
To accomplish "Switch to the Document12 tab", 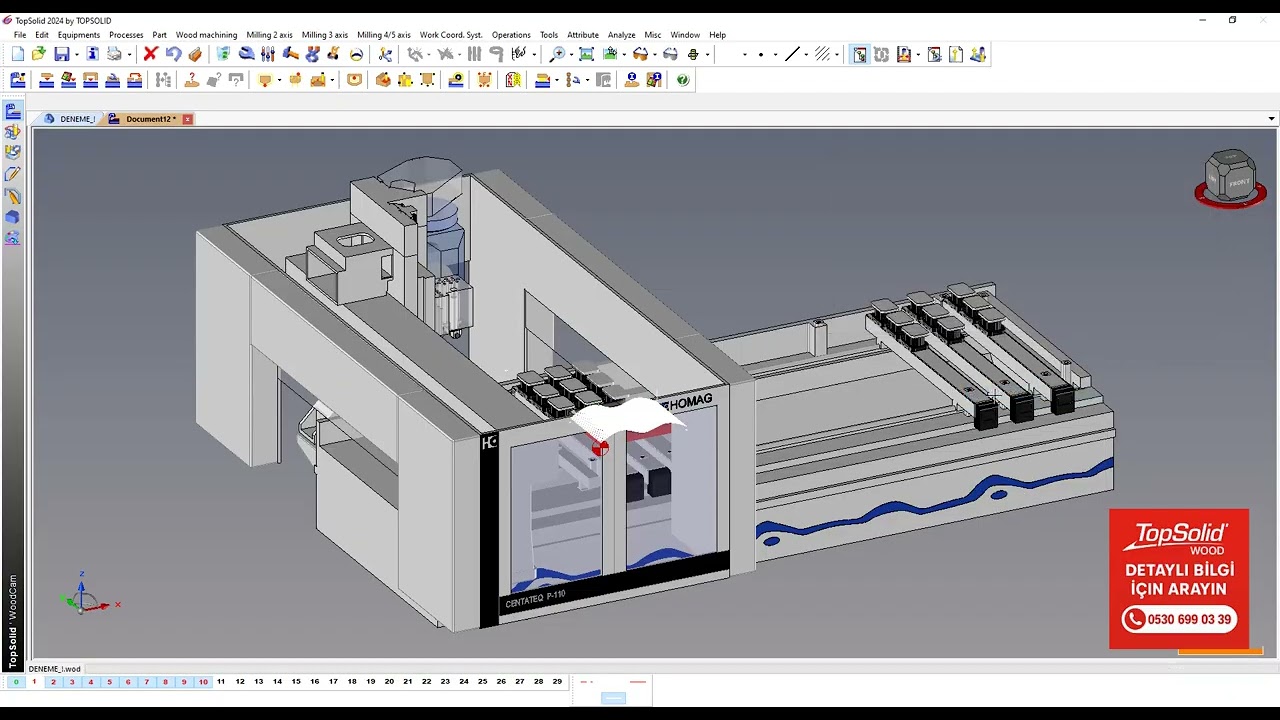I will pos(150,119).
